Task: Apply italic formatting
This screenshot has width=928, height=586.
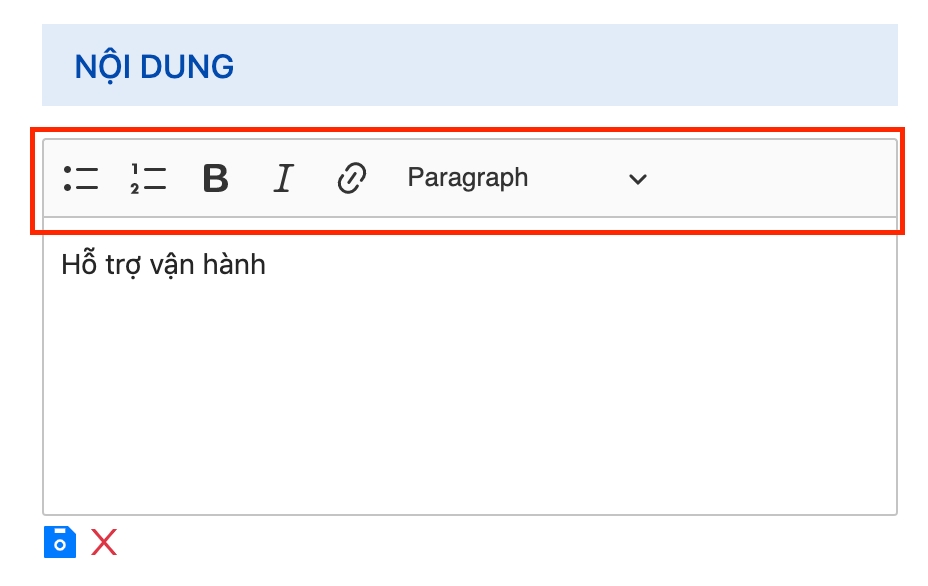Action: click(x=283, y=179)
